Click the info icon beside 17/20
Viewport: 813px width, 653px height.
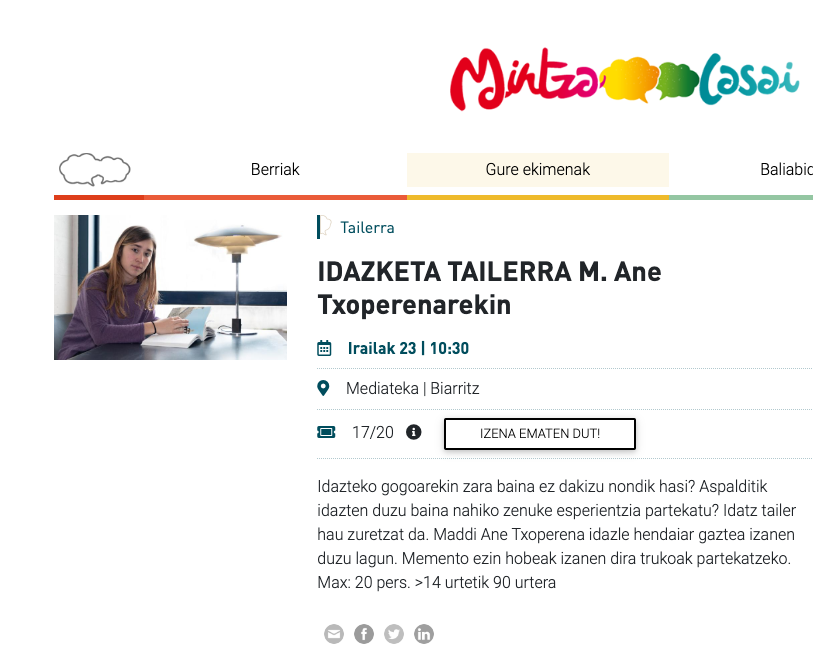point(413,432)
